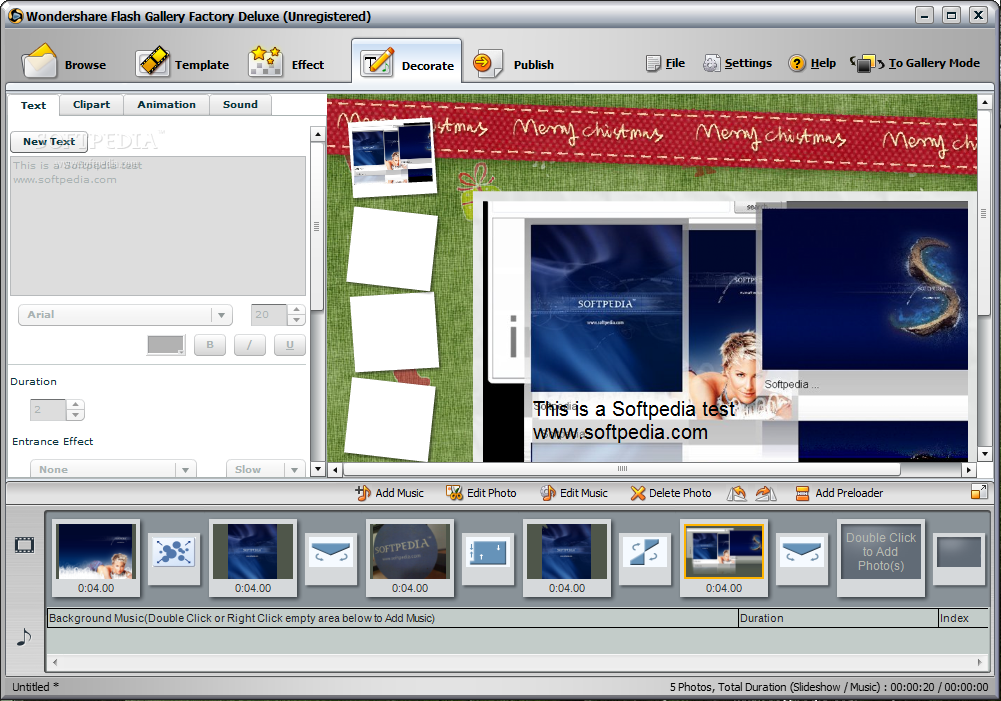Open the Settings menu
1001x701 pixels.
[737, 63]
